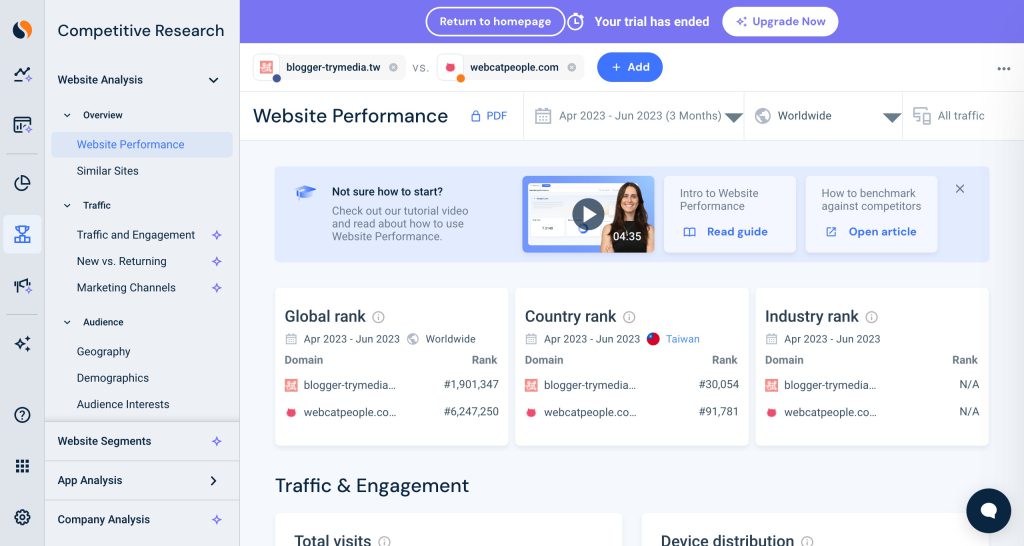1024x546 pixels.
Task: Collapse the Audience tree group
Action: (67, 322)
